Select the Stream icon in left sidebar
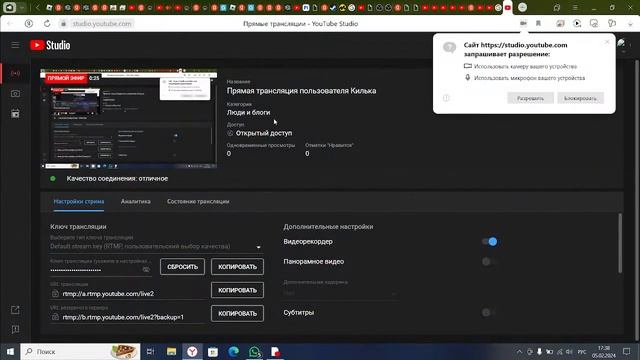 [16, 73]
